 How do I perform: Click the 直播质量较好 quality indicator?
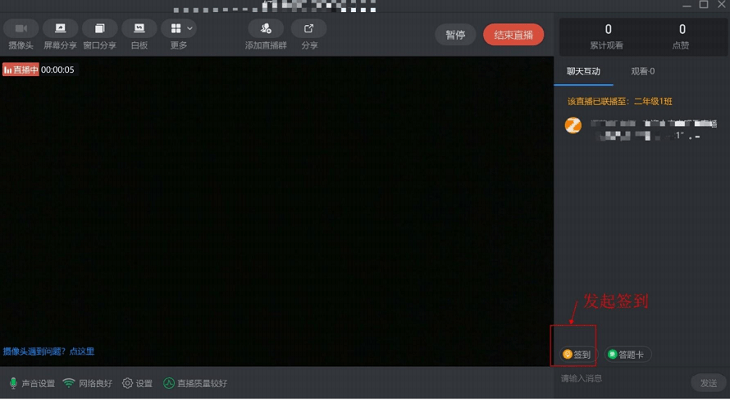pyautogui.click(x=195, y=383)
